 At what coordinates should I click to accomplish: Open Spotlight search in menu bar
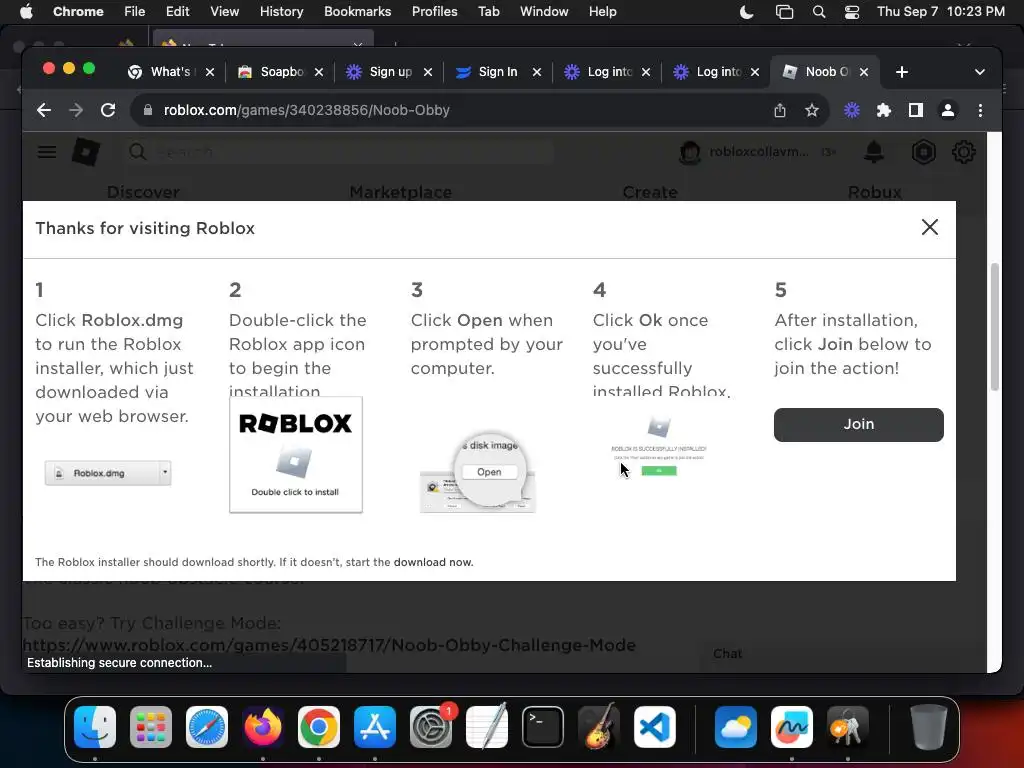click(x=819, y=12)
